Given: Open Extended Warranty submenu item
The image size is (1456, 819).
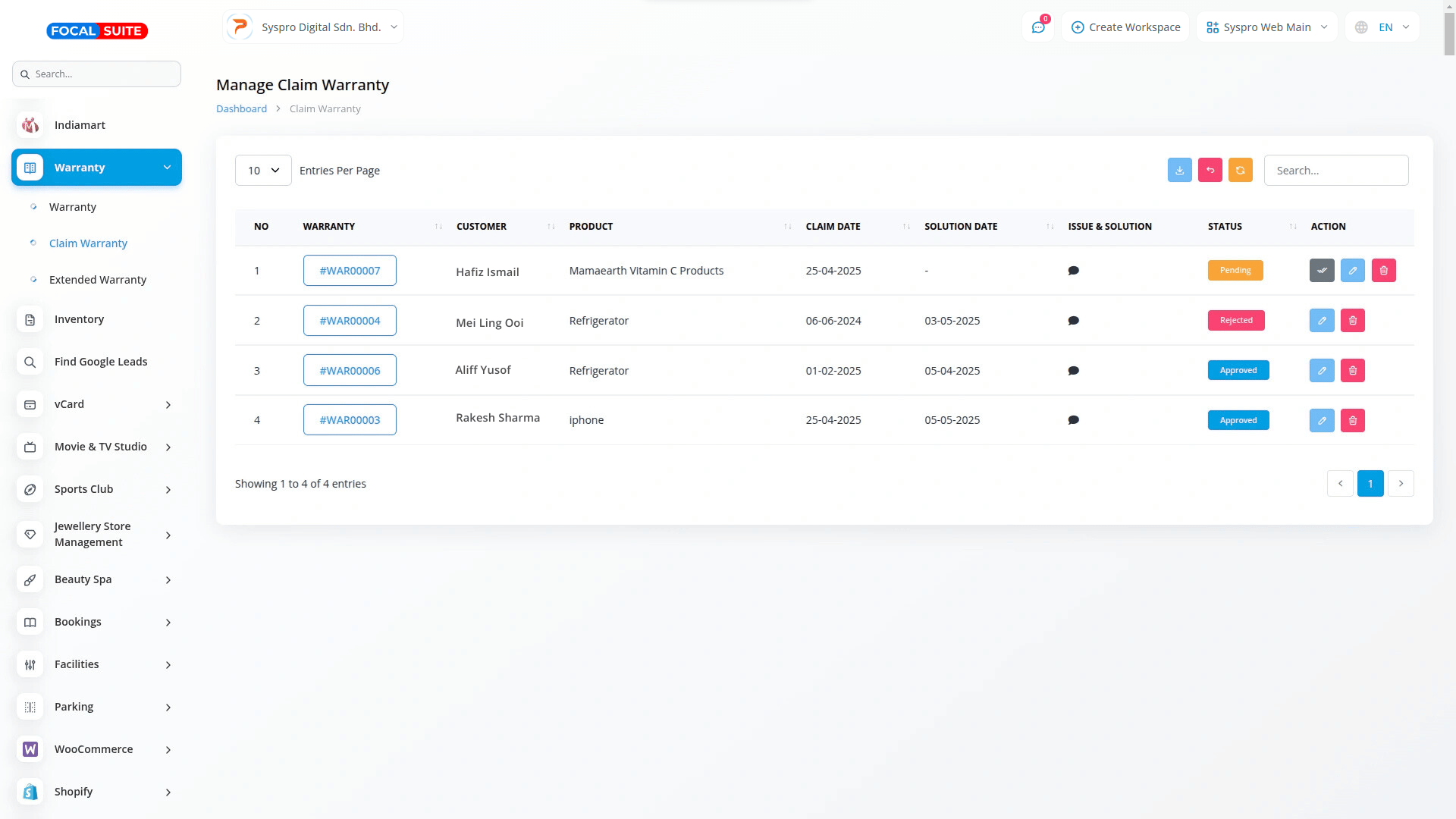Looking at the screenshot, I should pos(98,280).
